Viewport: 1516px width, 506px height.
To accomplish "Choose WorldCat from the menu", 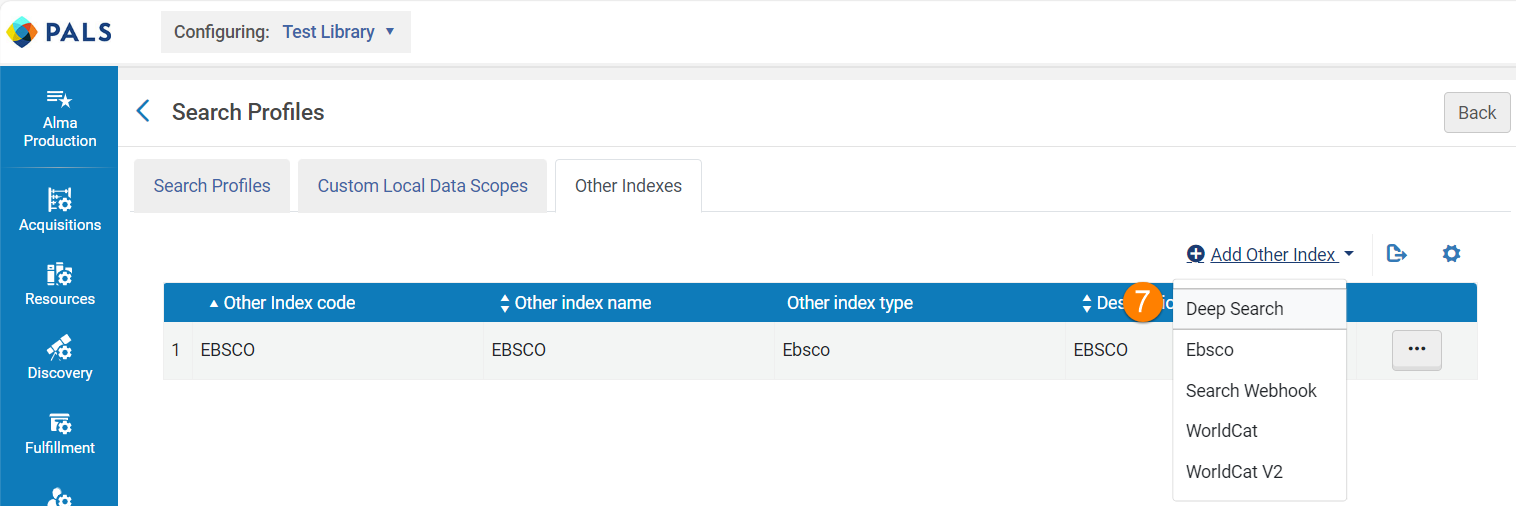I will click(1260, 431).
